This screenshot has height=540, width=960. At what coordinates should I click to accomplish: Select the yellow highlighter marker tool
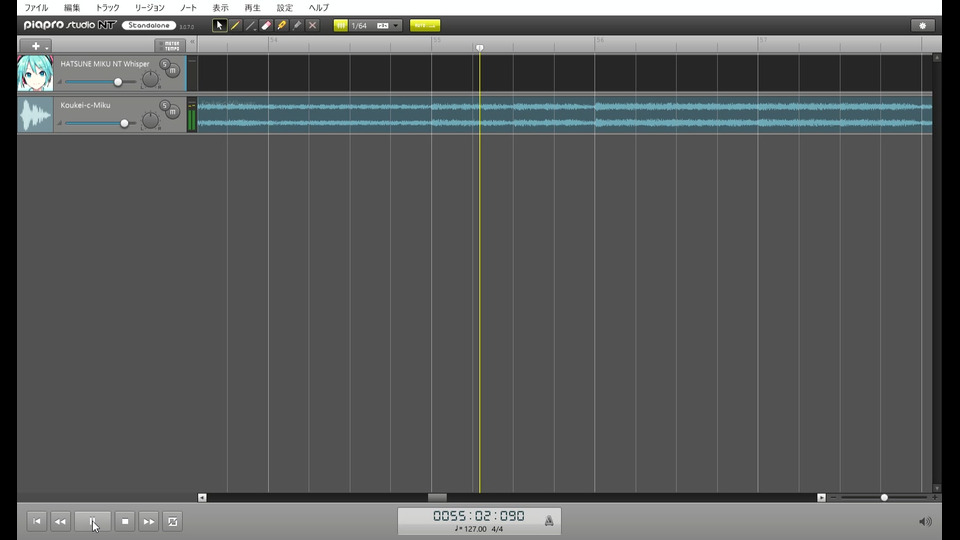point(281,25)
